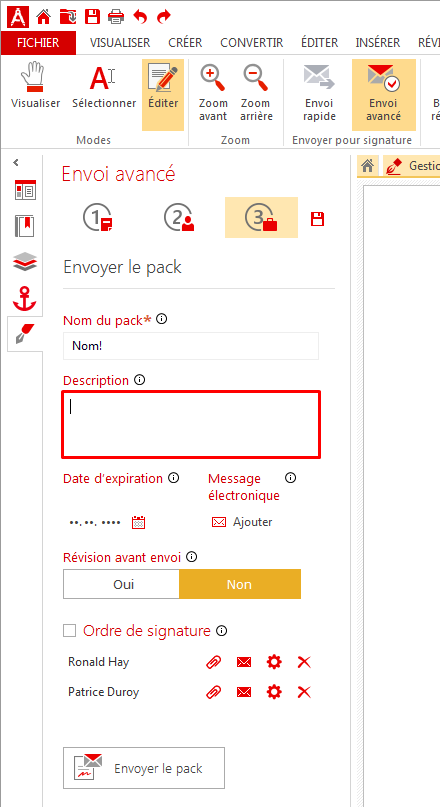Open the FICHIER menu
This screenshot has width=440, height=807.
38,43
